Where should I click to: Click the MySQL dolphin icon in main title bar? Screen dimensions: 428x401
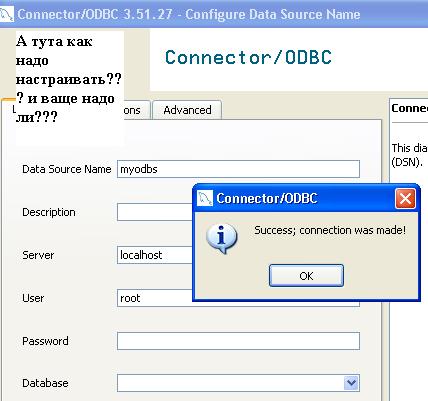pos(6,15)
